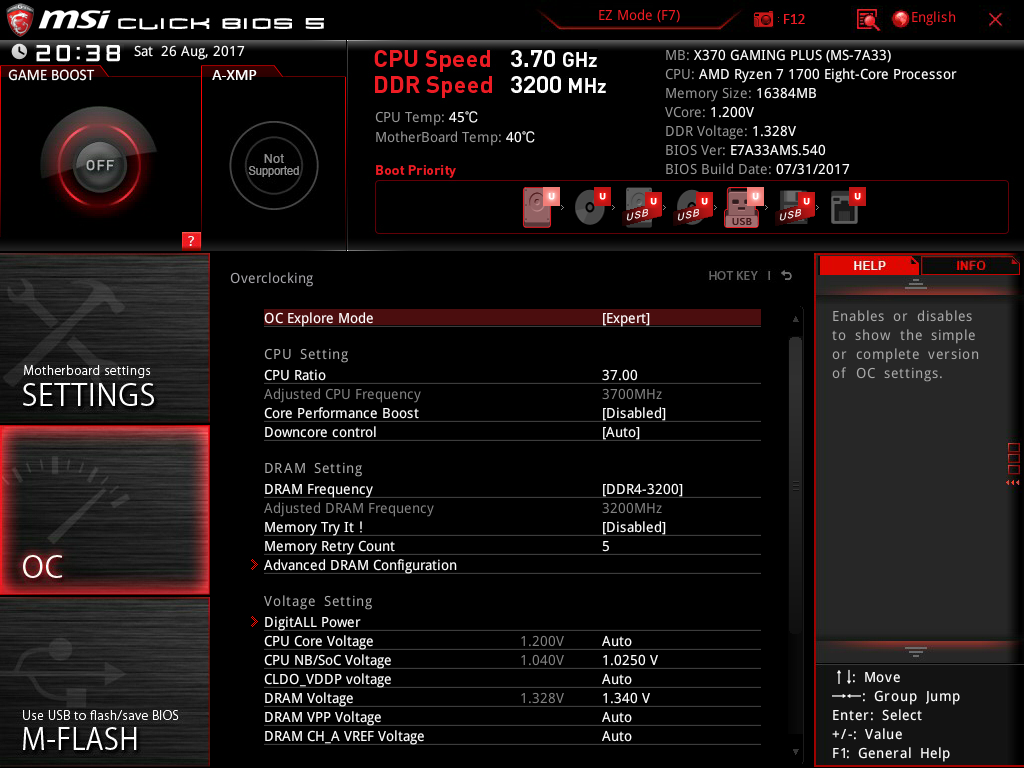
Task: Select the USB key boot device
Action: click(x=744, y=207)
